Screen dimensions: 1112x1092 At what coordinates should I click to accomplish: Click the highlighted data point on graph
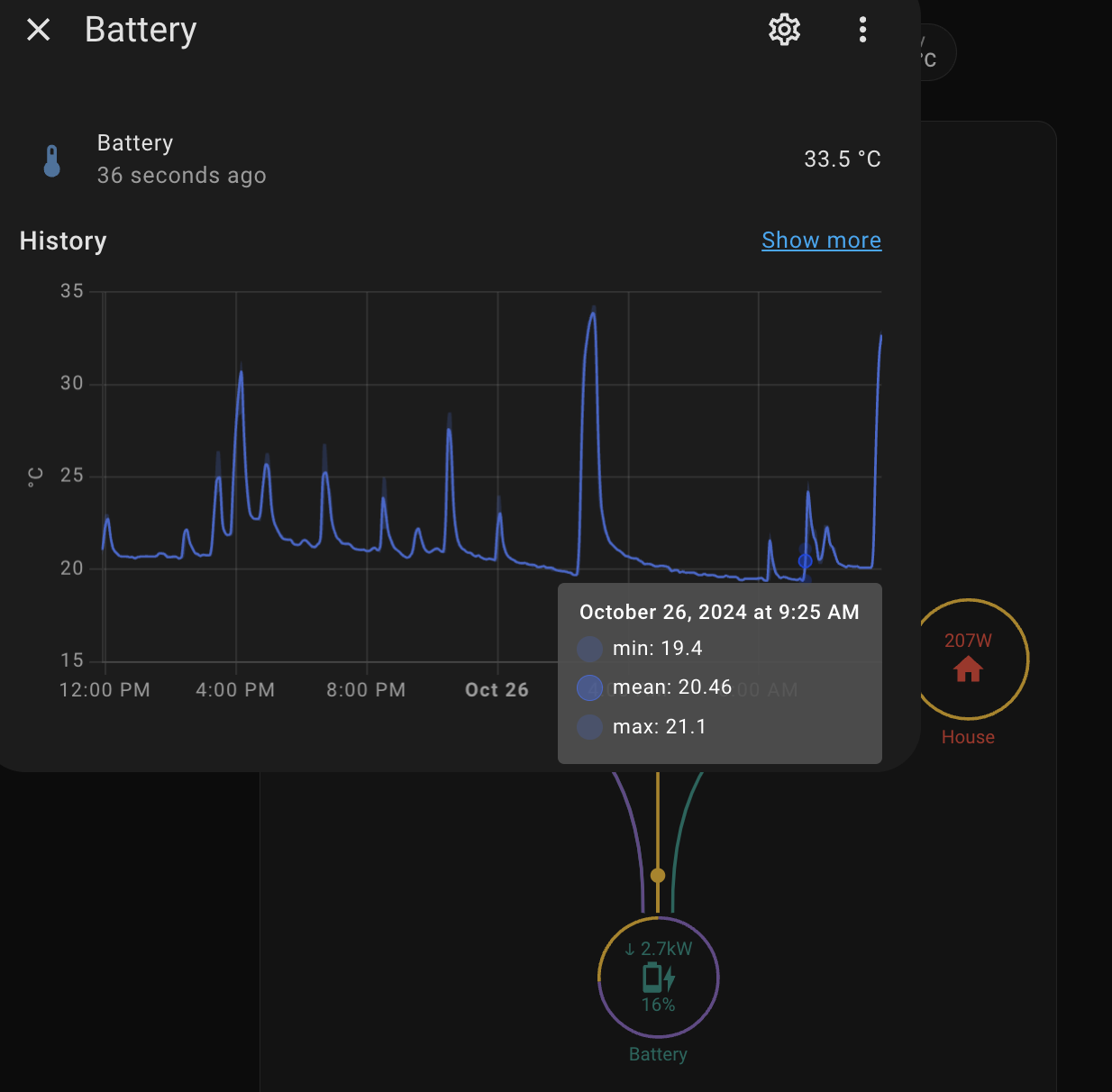[805, 561]
